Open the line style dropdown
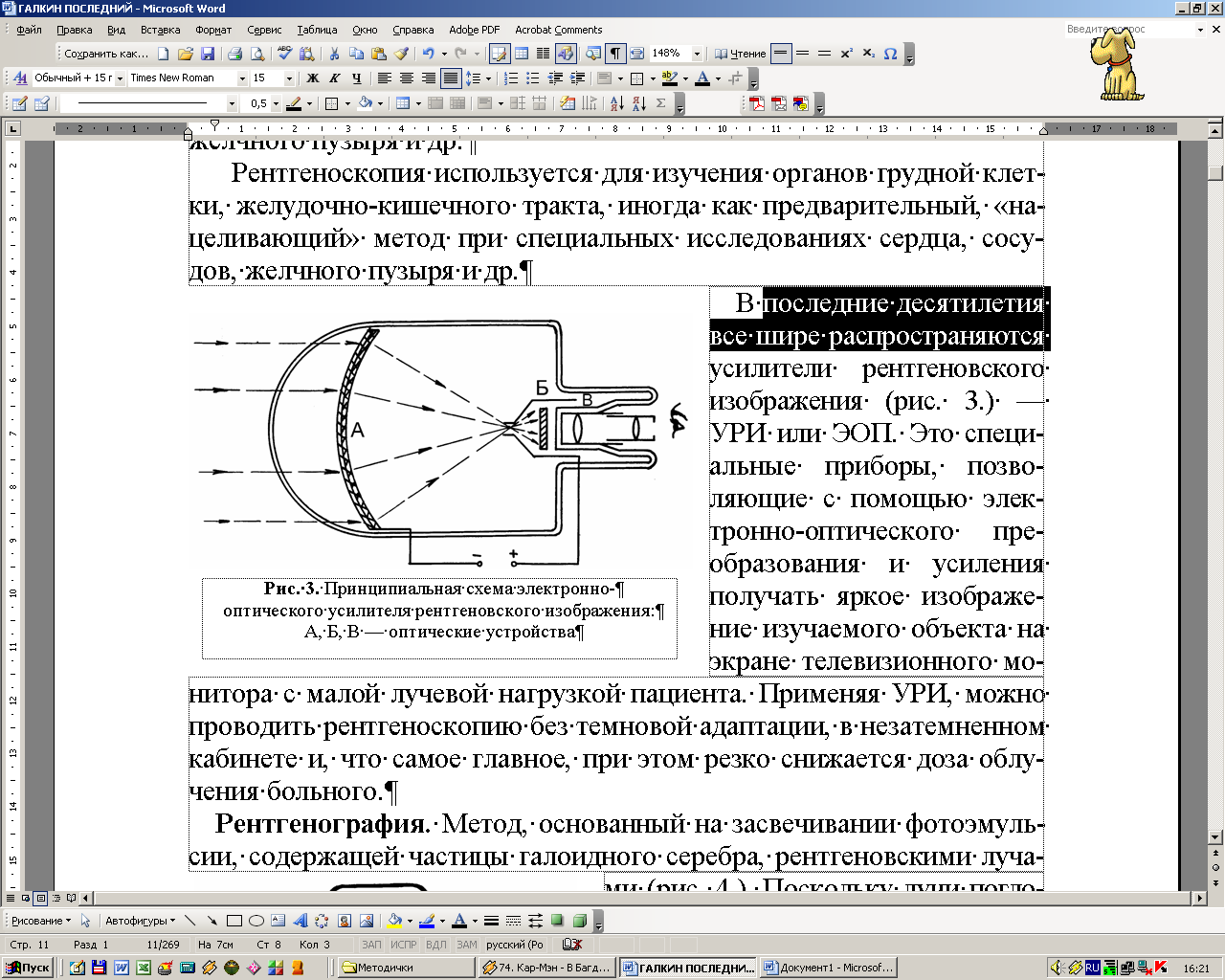Image resolution: width=1225 pixels, height=980 pixels. coord(232,103)
